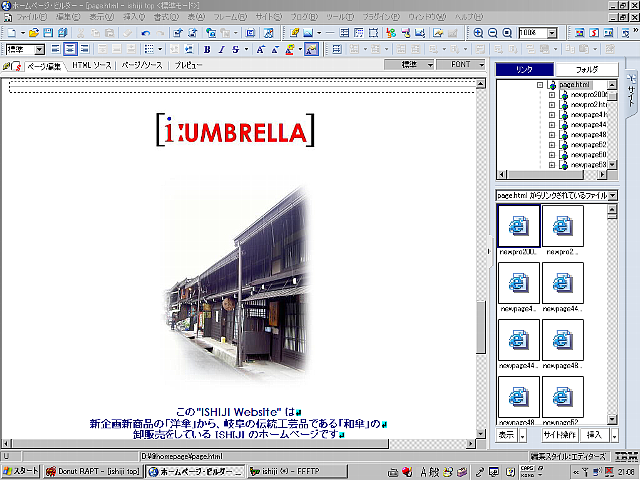Open the ツール menu

coord(340,17)
